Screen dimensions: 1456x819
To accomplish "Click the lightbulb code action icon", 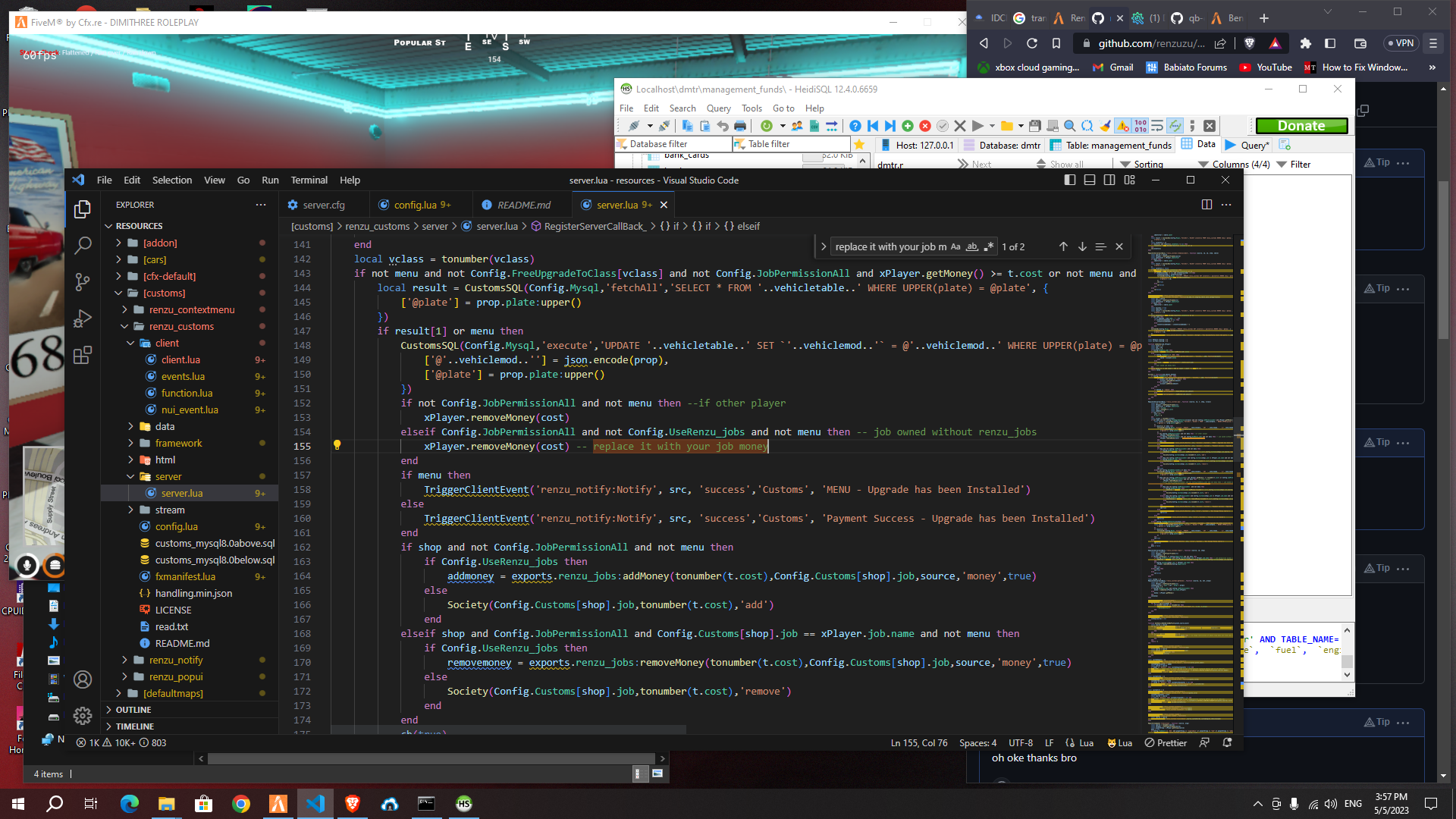I will pyautogui.click(x=337, y=446).
